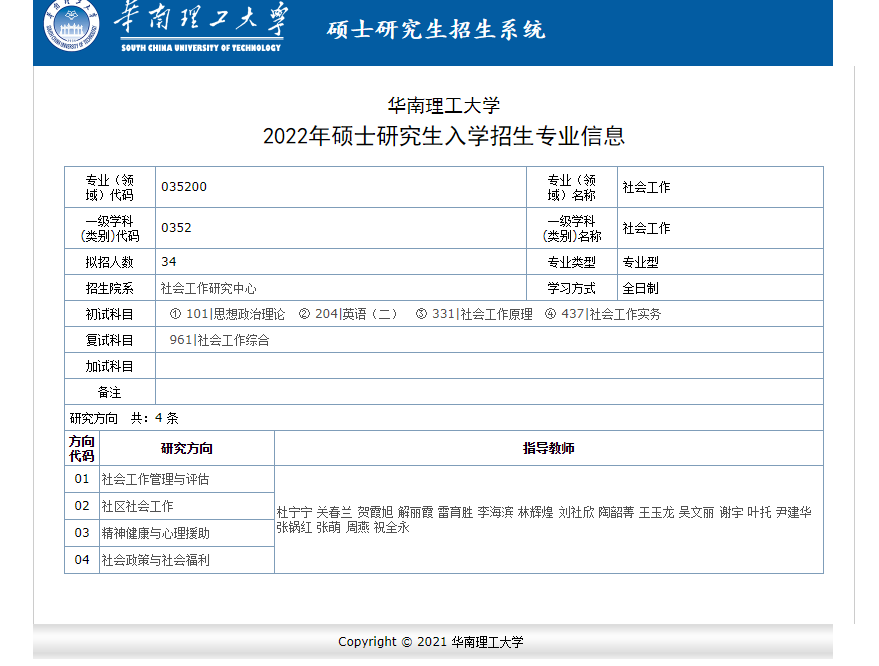Select retest subject 961|社会工作综合
Viewport: 879px width, 666px height.
219,340
